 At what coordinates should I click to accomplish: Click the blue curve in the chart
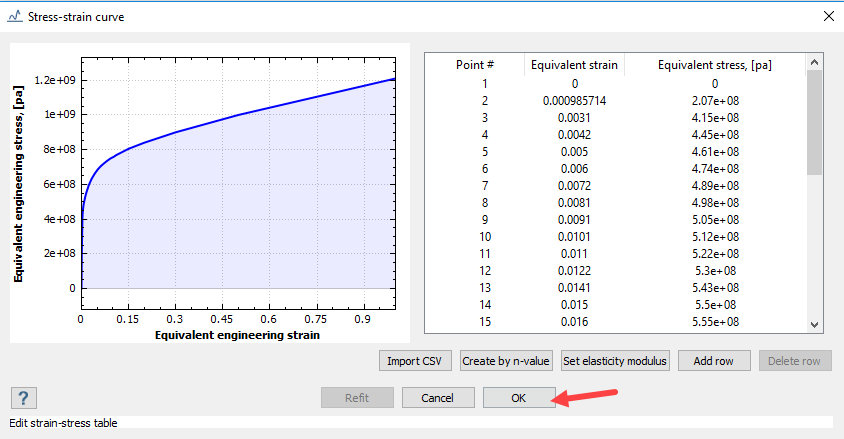point(238,123)
